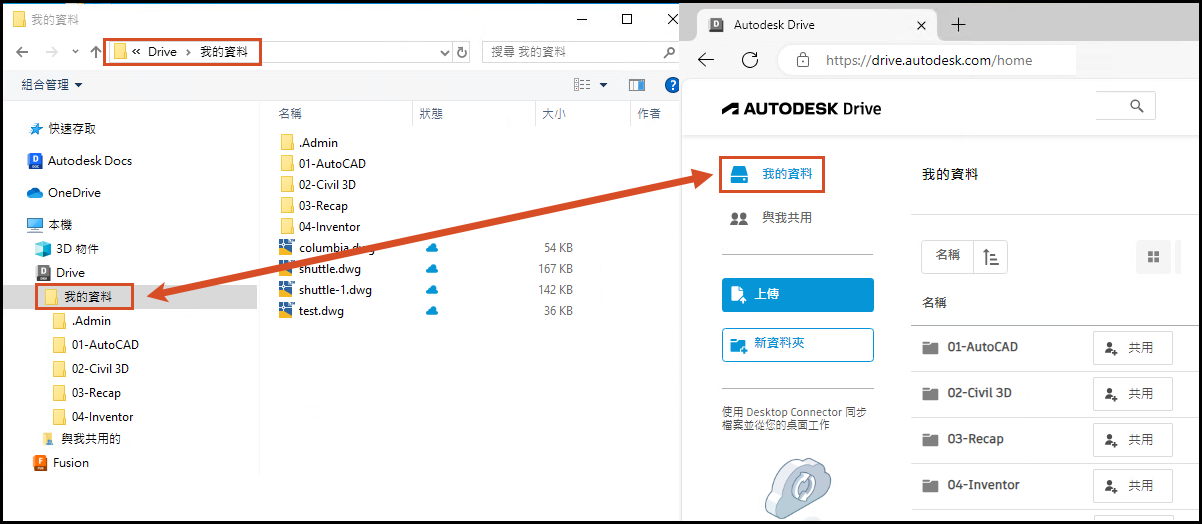The image size is (1202, 524).
Task: Open Explorer help question mark
Action: click(672, 85)
